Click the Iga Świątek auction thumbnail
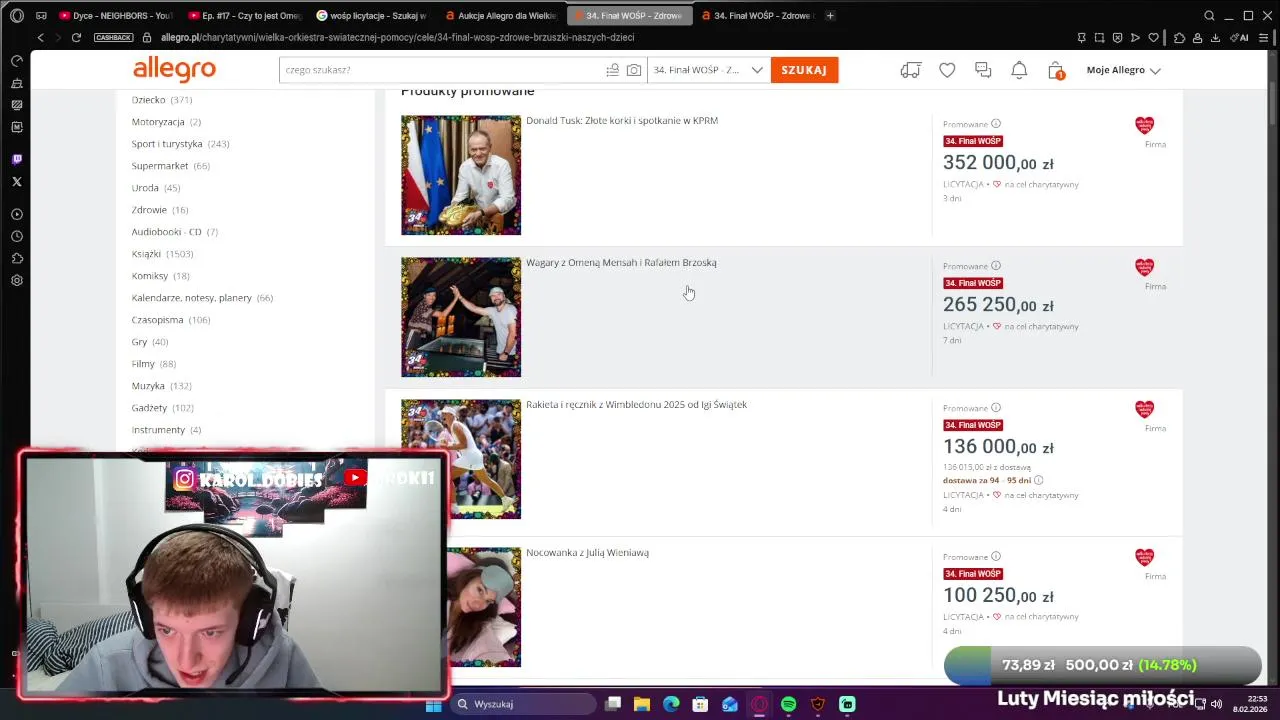The image size is (1280, 720). [461, 459]
